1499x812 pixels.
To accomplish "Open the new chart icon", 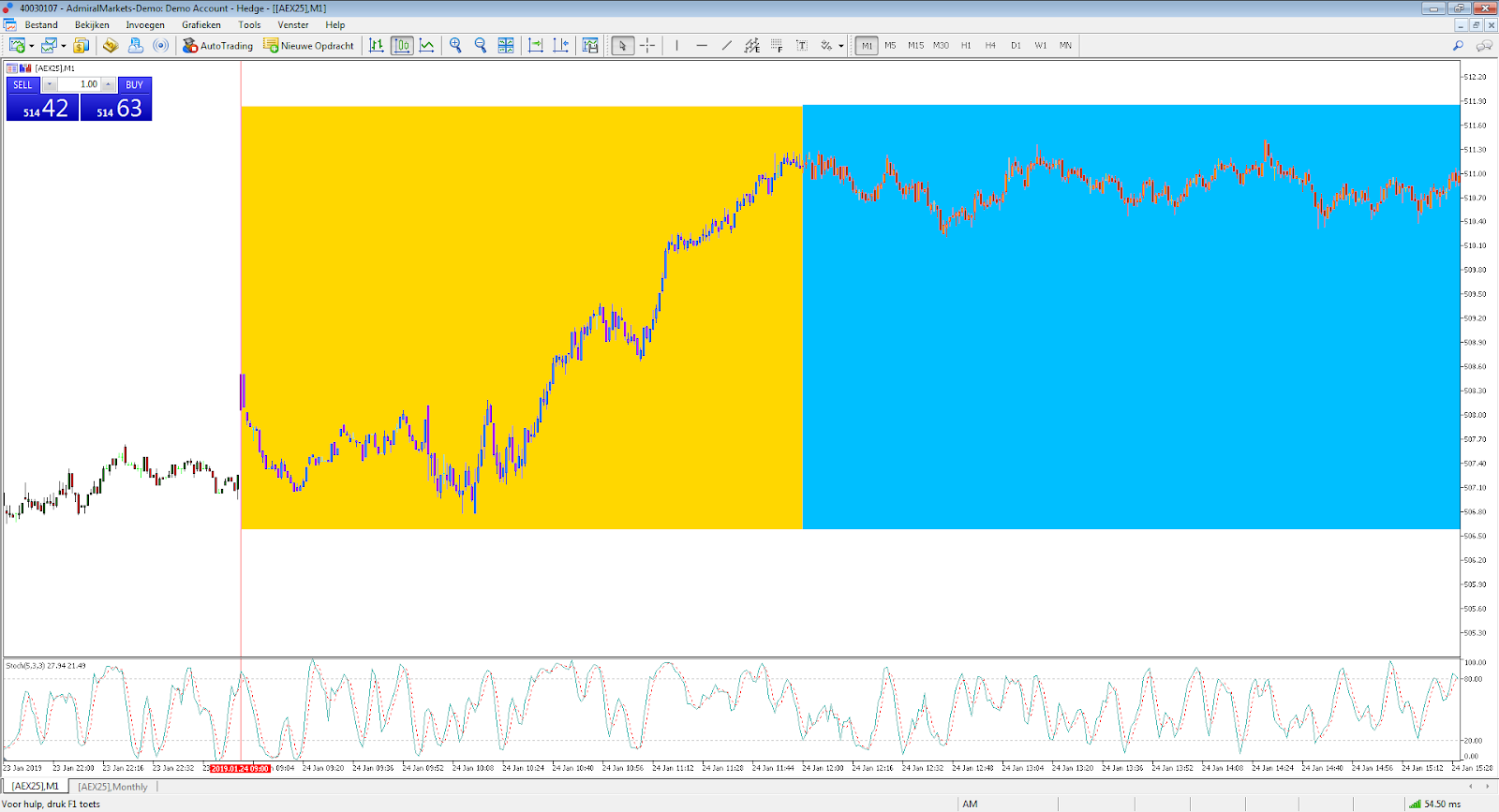I will [17, 45].
